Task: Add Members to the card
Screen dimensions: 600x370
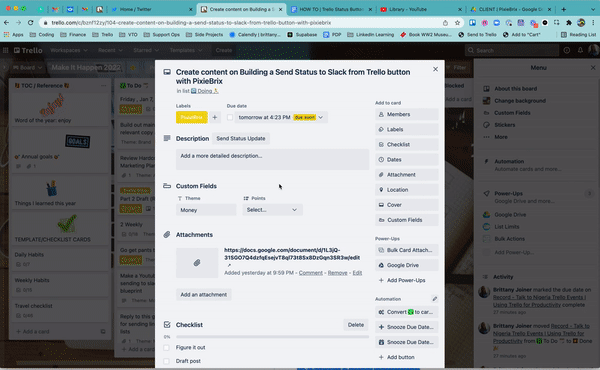Action: 406,114
